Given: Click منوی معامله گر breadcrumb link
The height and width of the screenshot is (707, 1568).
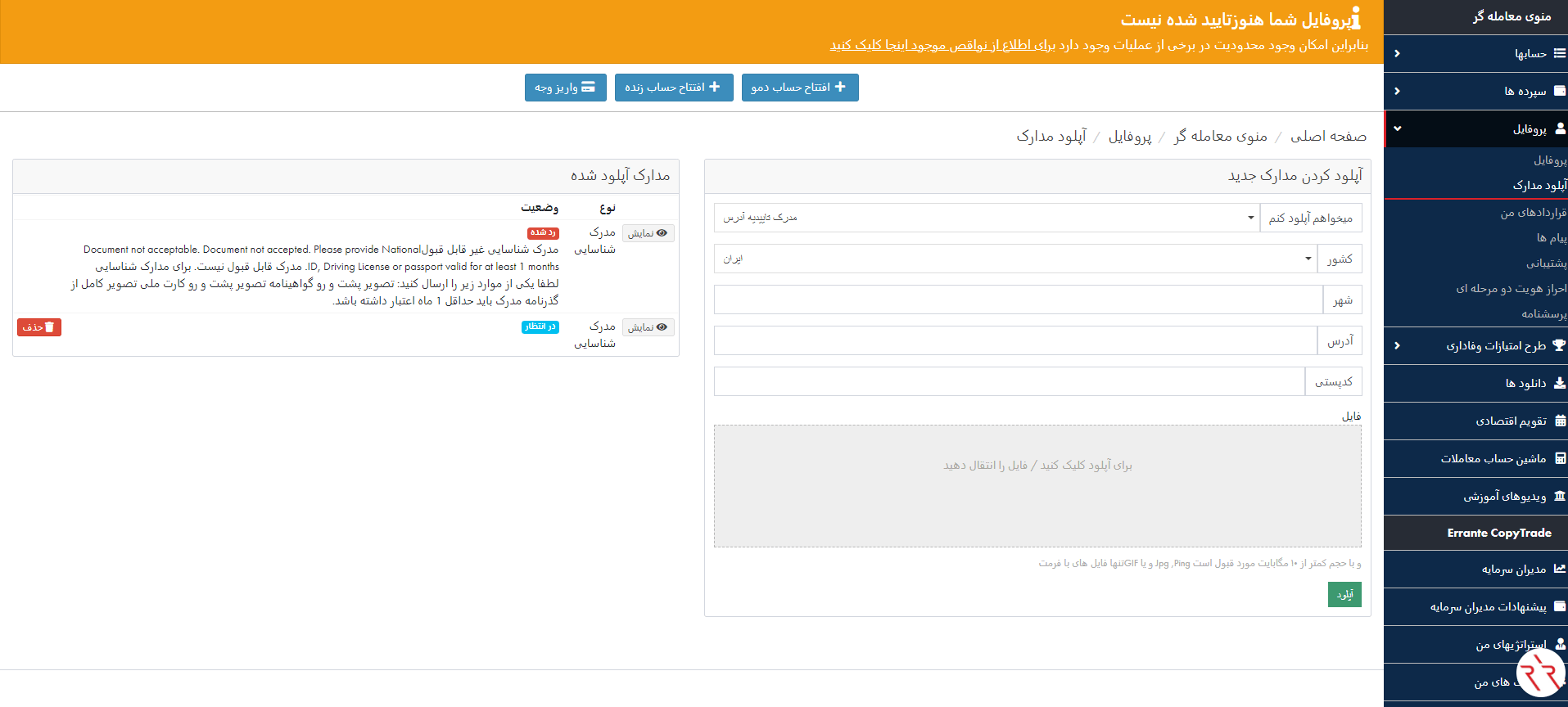Looking at the screenshot, I should [x=1220, y=136].
